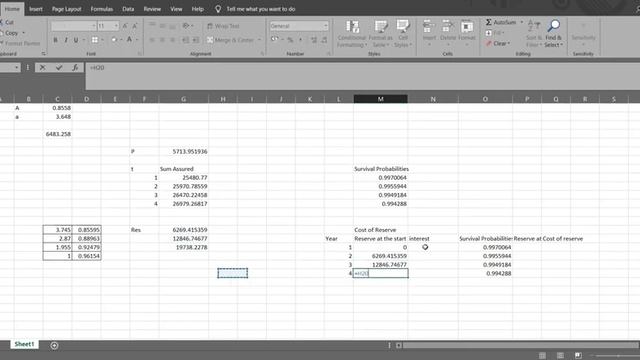Toggle Bold formatting
Image resolution: width=640 pixels, height=360 pixels.
click(56, 40)
